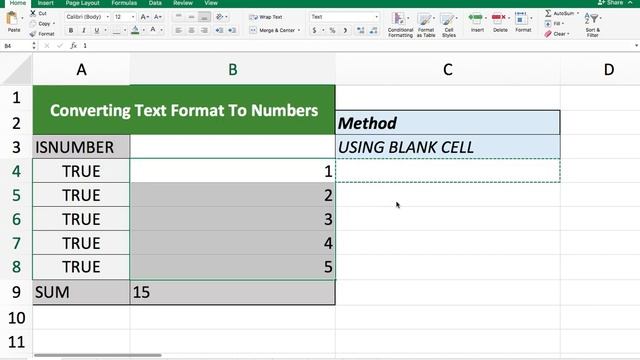Image resolution: width=640 pixels, height=360 pixels.
Task: Click the Copy icon
Action: pyautogui.click(x=33, y=24)
